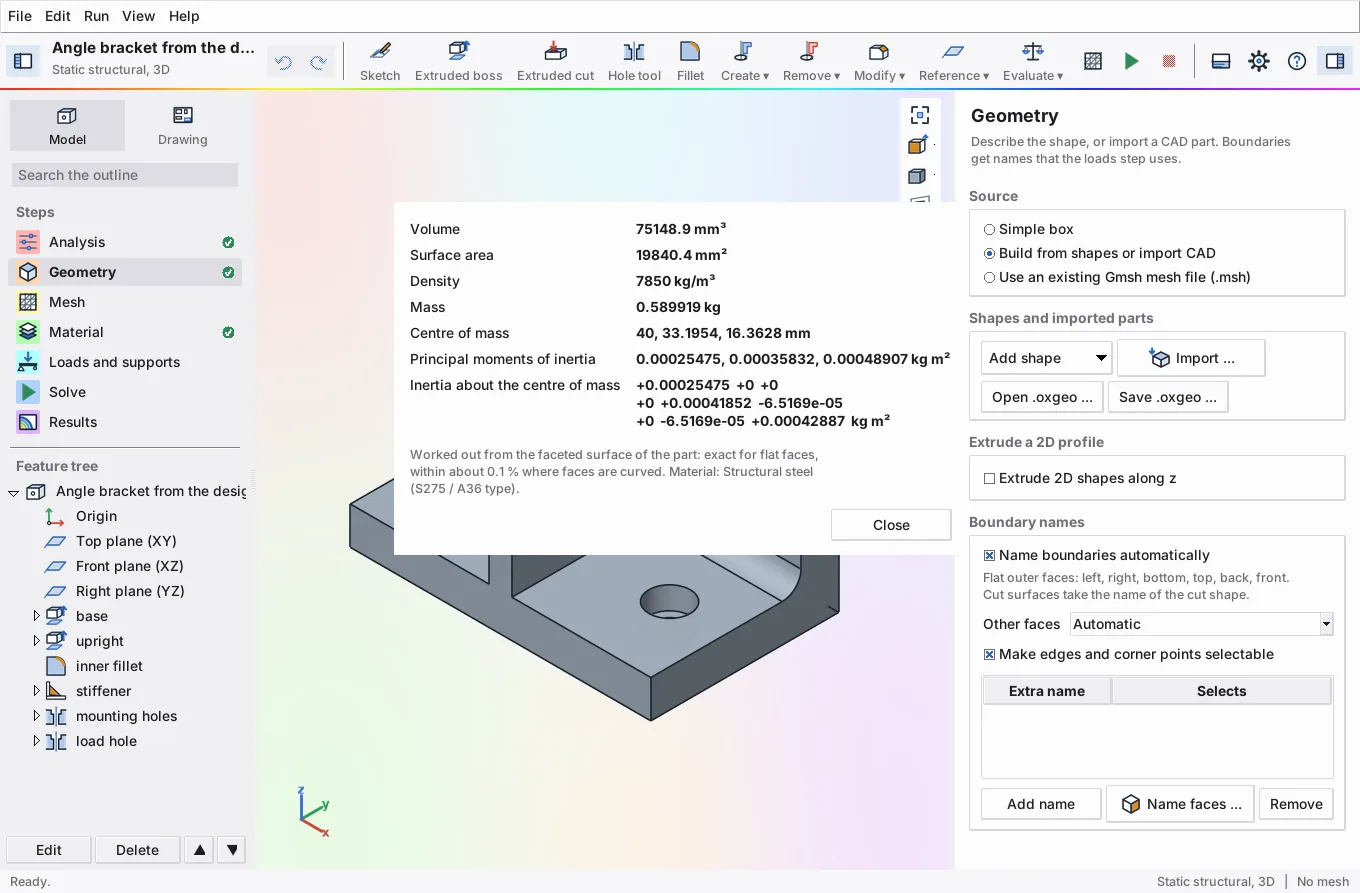Click the Search the outline field
Image resolution: width=1360 pixels, height=893 pixels.
click(x=125, y=175)
